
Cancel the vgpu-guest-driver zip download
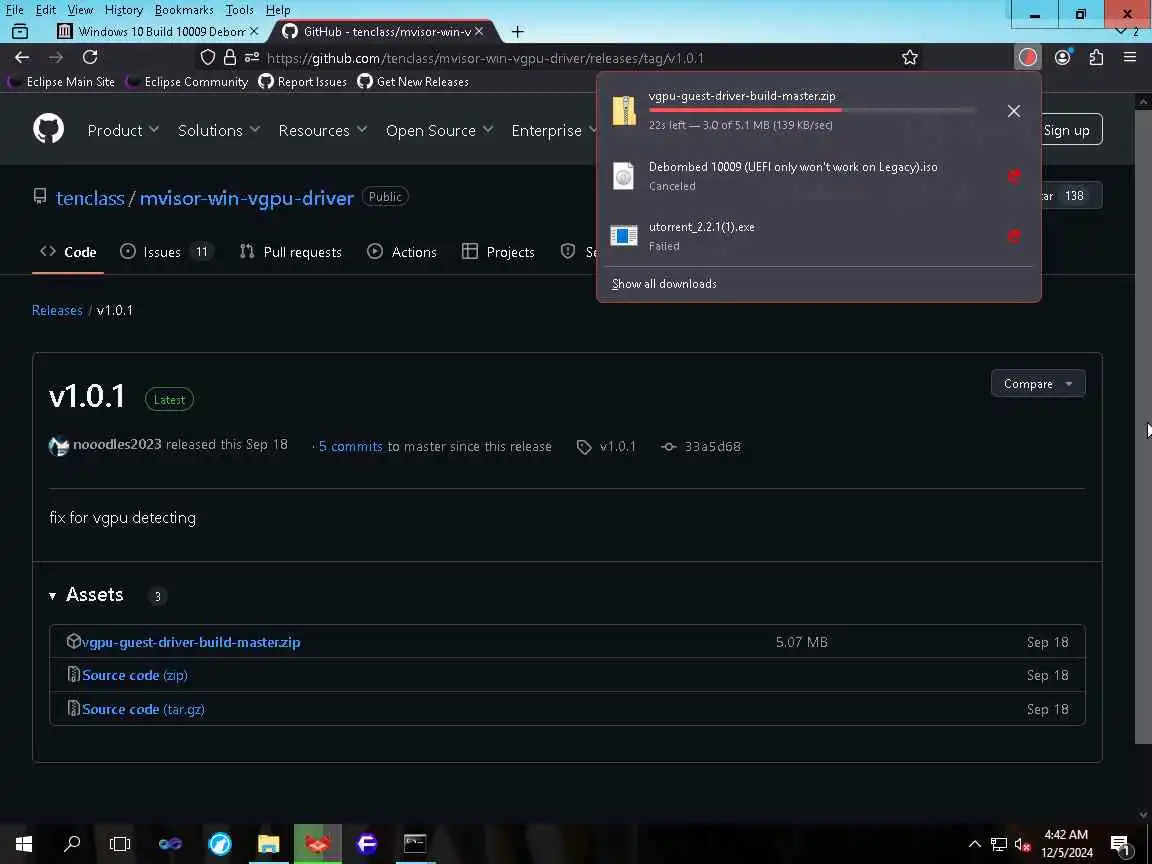click(1014, 111)
